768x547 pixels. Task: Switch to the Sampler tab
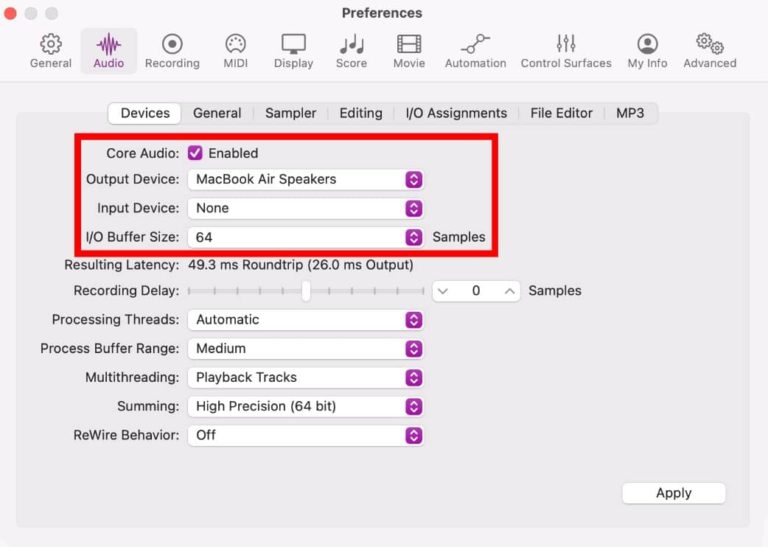coord(290,113)
